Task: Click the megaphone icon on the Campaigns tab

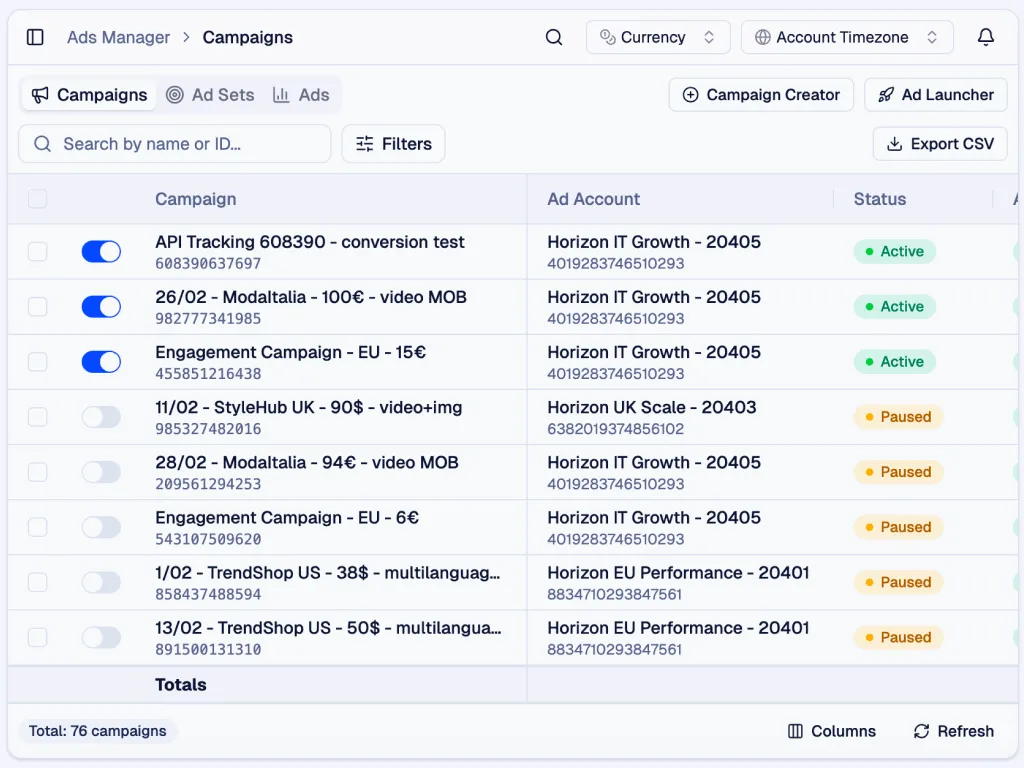Action: point(40,95)
